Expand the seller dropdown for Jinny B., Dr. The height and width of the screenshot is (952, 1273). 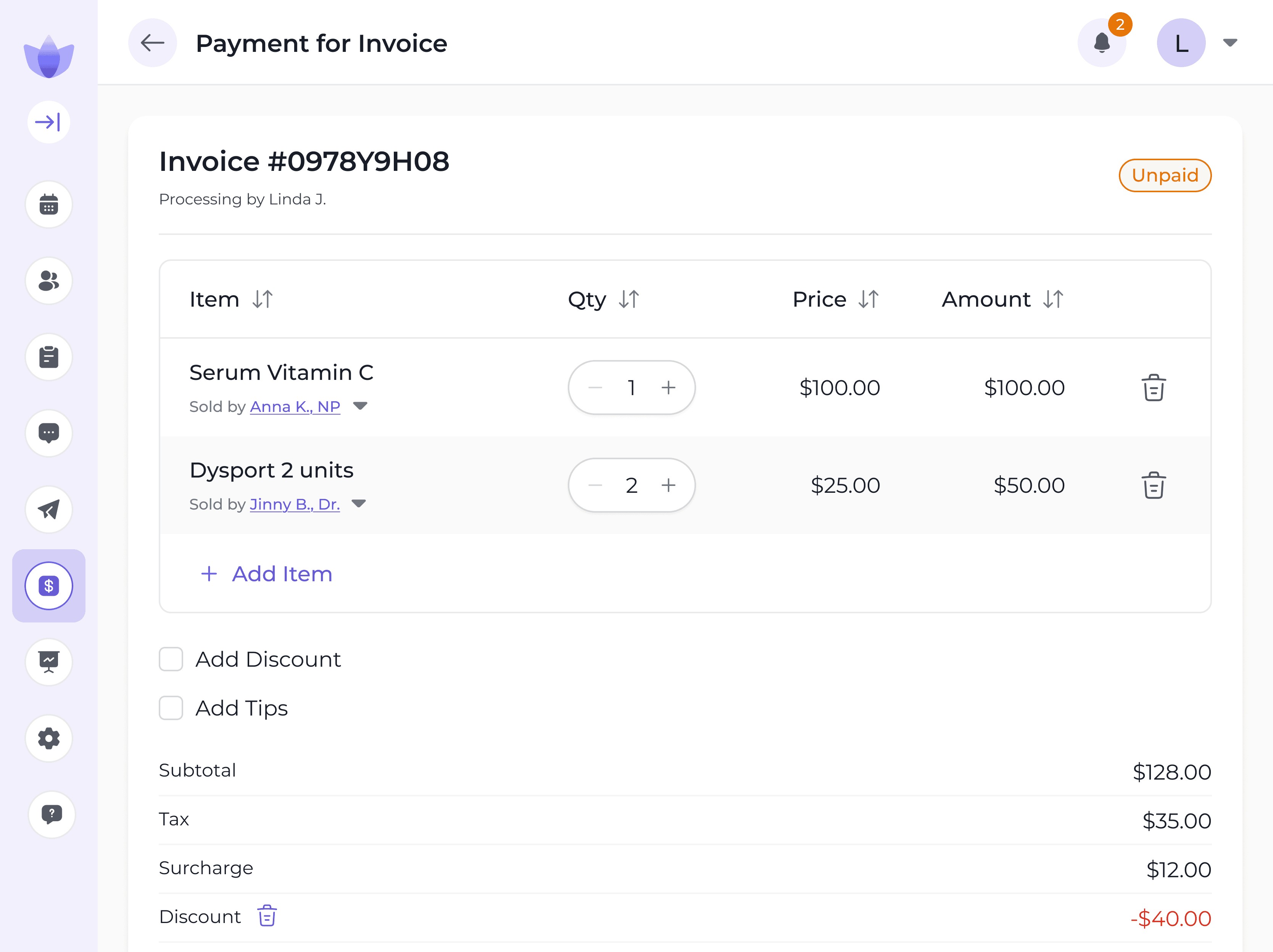(359, 503)
